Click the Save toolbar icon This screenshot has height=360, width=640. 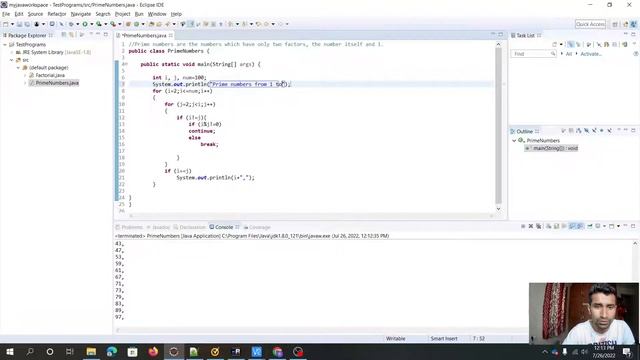(x=19, y=24)
